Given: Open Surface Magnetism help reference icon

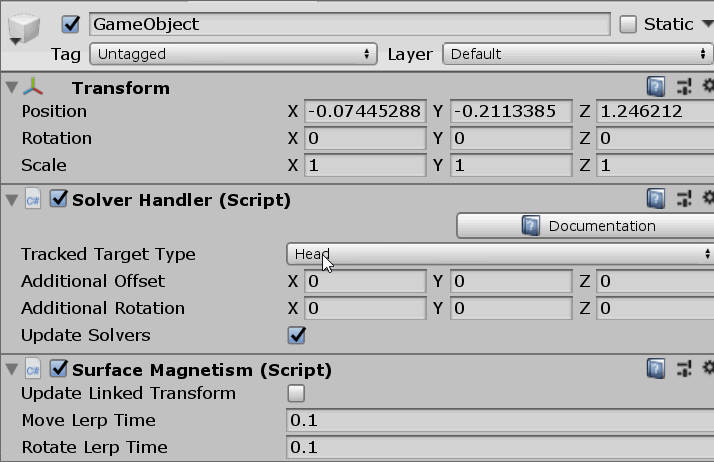Looking at the screenshot, I should [x=656, y=370].
